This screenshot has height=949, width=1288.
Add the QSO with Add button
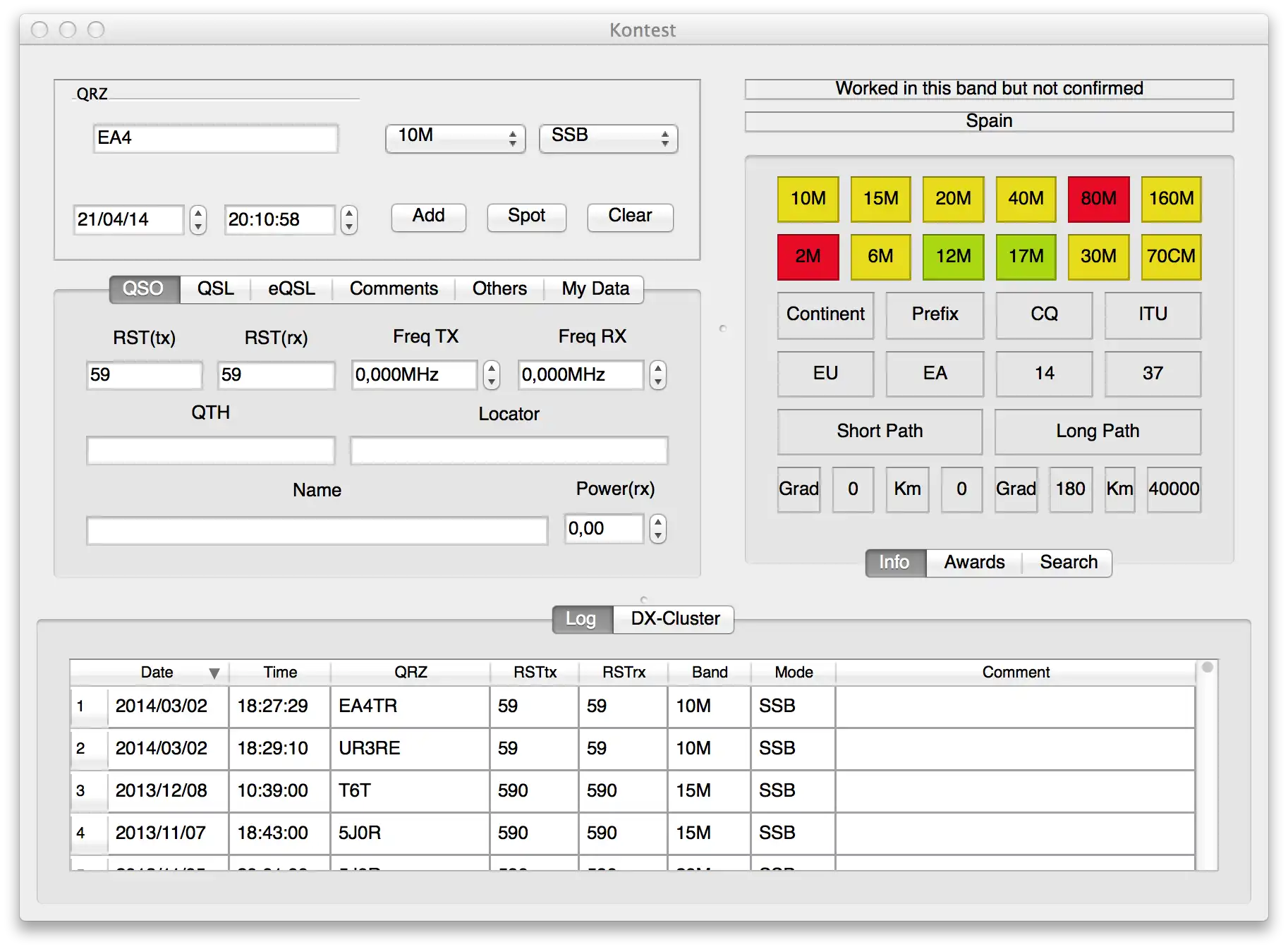pyautogui.click(x=428, y=216)
